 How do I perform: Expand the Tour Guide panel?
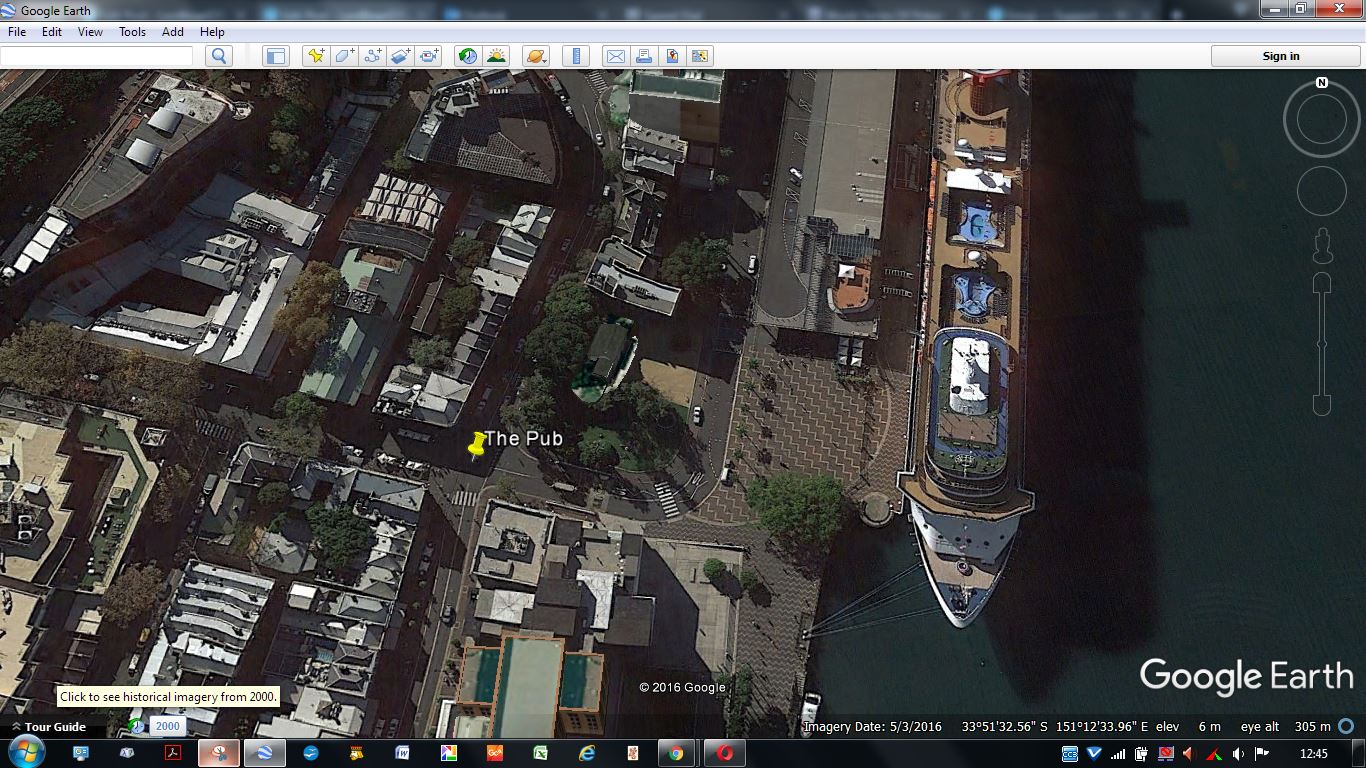(x=48, y=727)
